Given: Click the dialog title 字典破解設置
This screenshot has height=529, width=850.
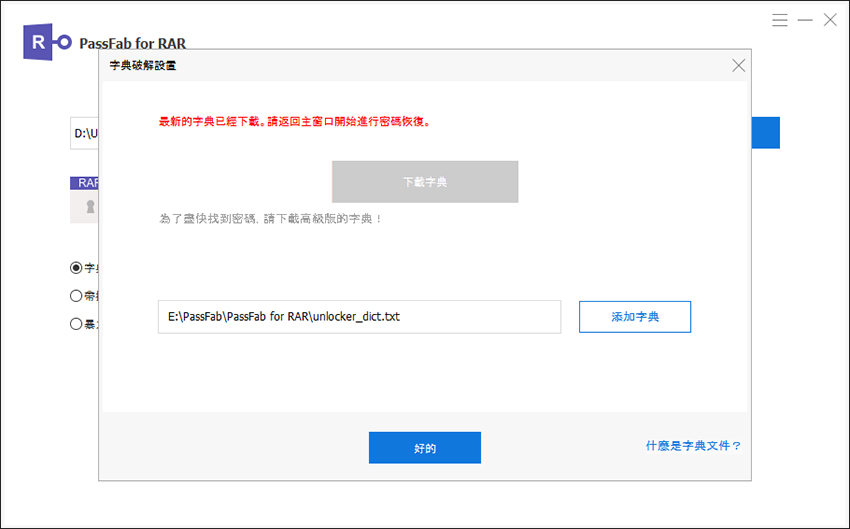Looking at the screenshot, I should [143, 66].
